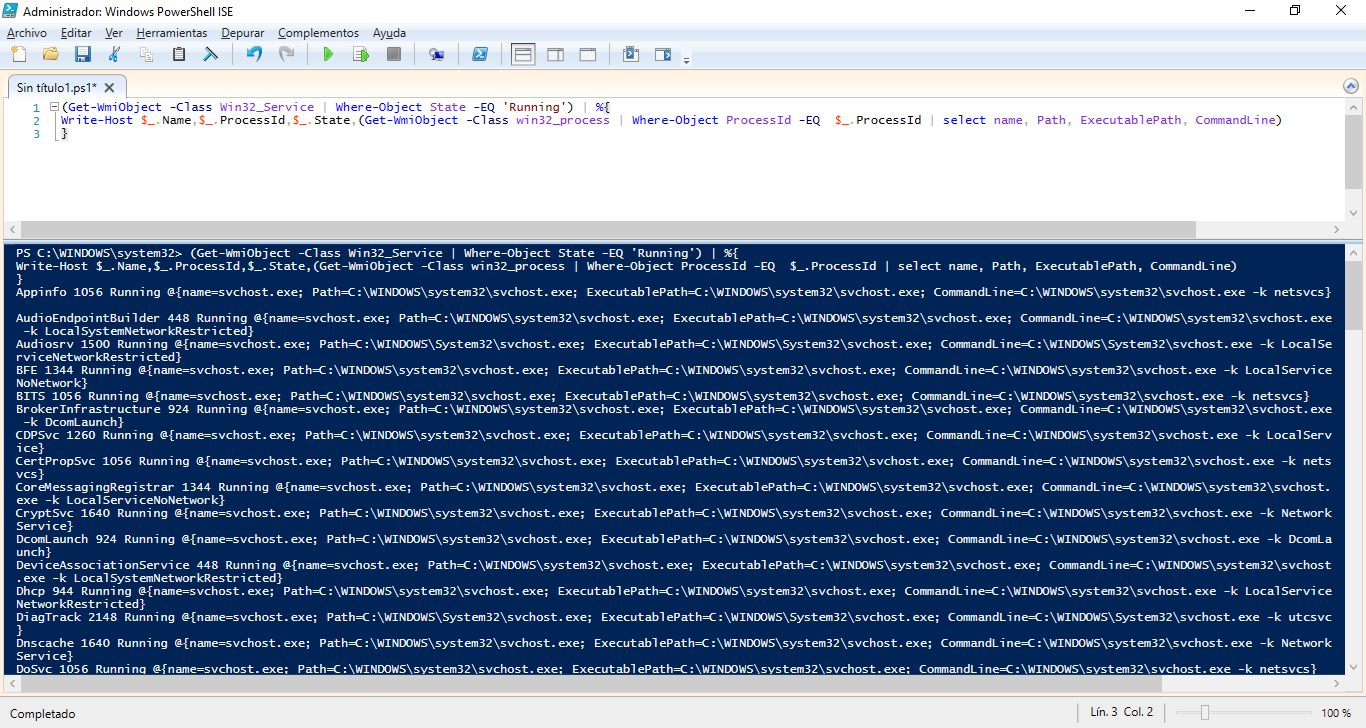
Task: Save the current script
Action: click(x=83, y=54)
